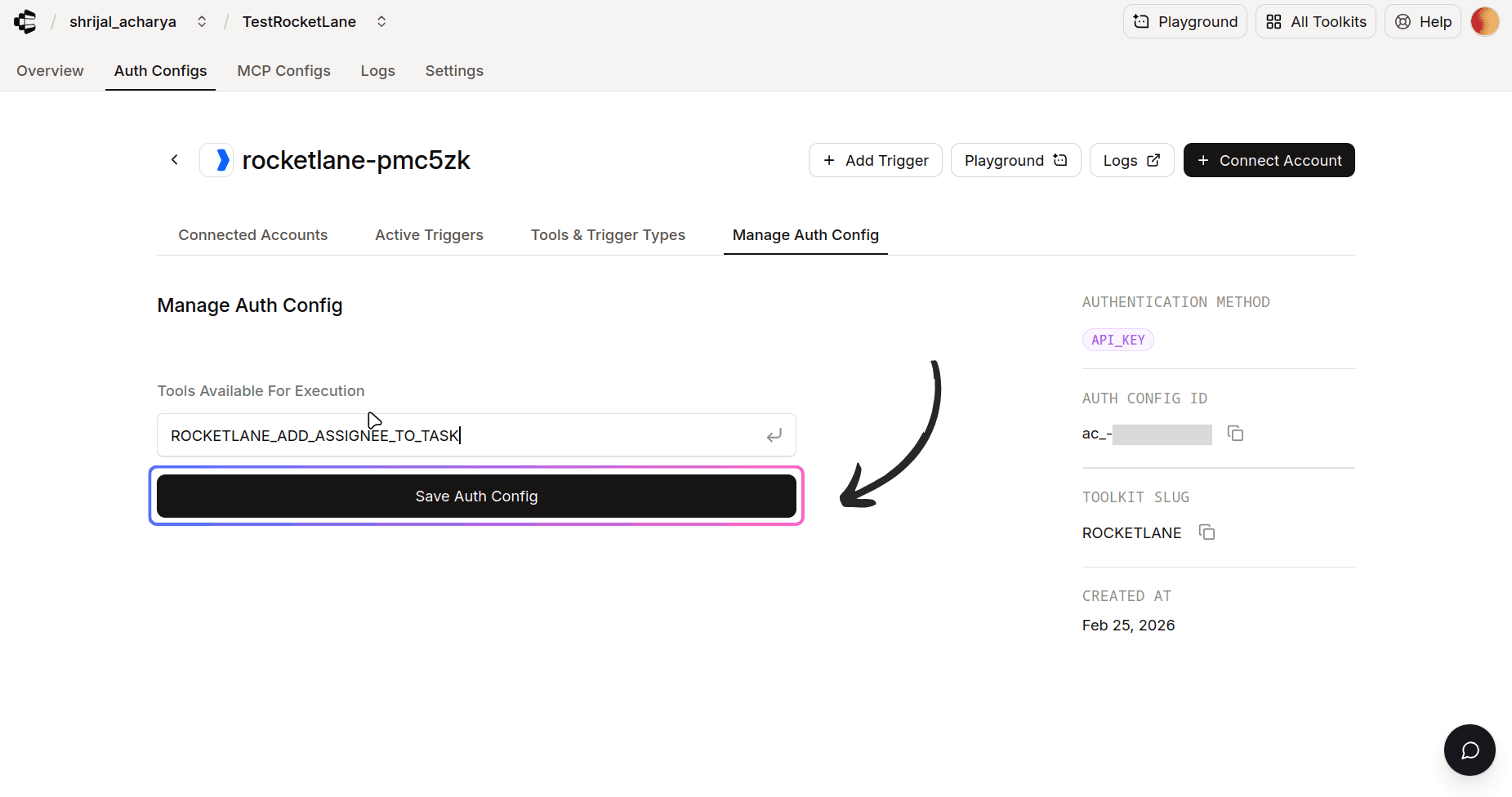Click the enter-arrow icon in tools input

(x=774, y=435)
